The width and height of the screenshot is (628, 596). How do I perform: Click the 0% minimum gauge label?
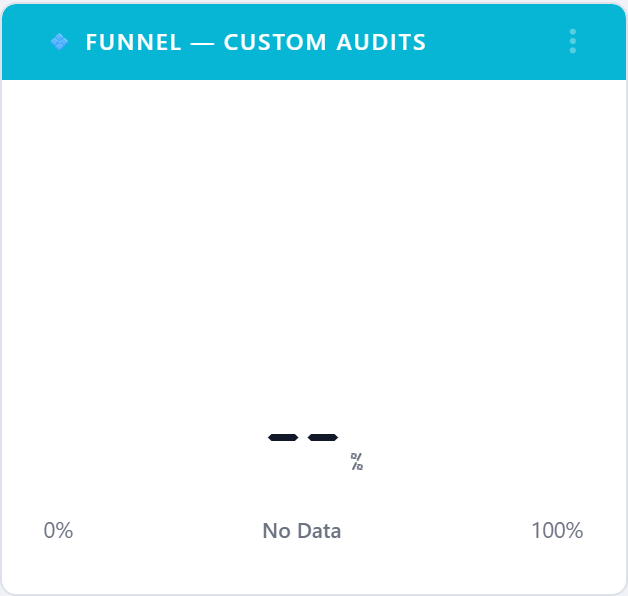[x=58, y=530]
